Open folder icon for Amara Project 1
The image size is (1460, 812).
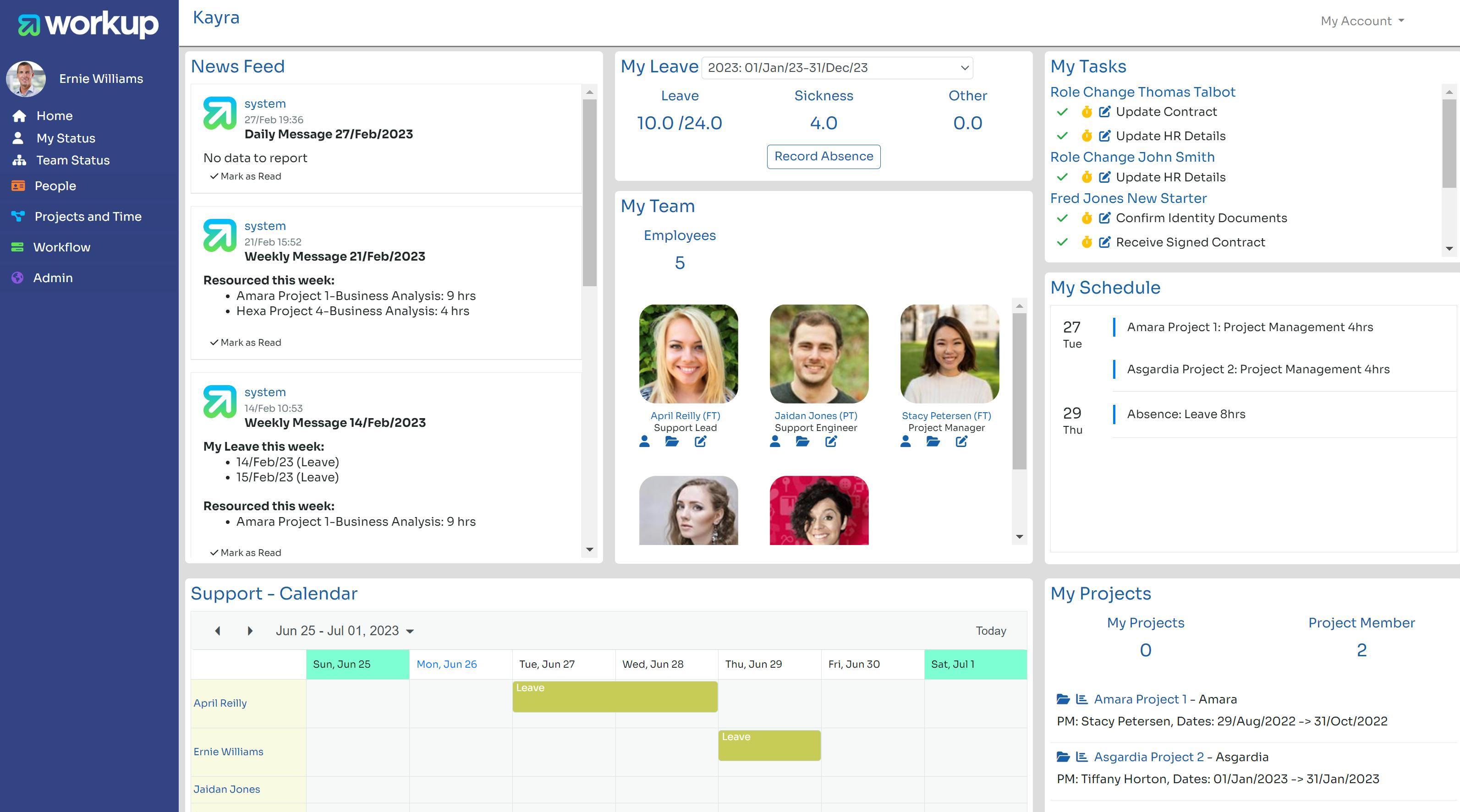[x=1063, y=699]
